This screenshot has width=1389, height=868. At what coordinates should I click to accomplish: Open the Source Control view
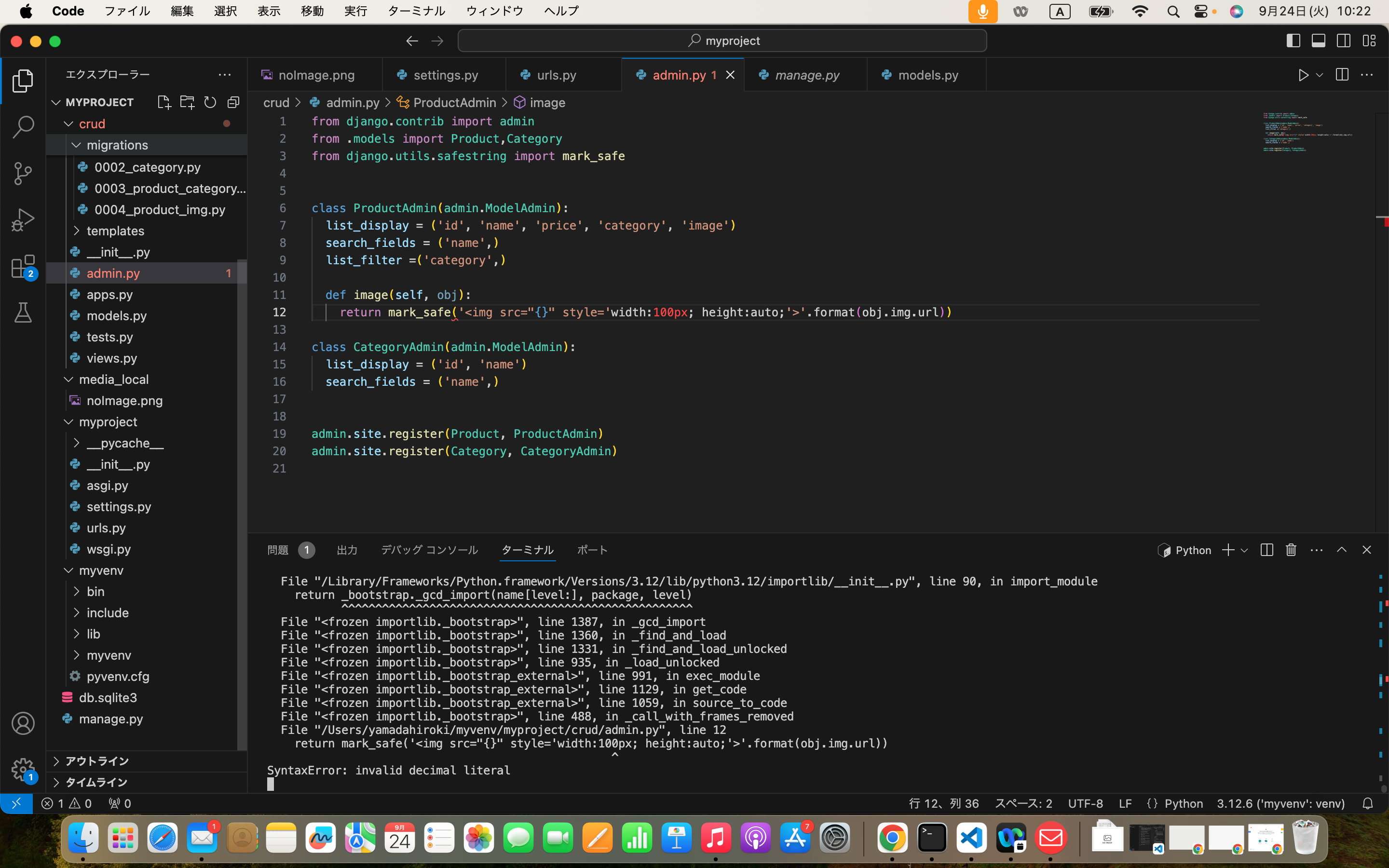point(23,174)
